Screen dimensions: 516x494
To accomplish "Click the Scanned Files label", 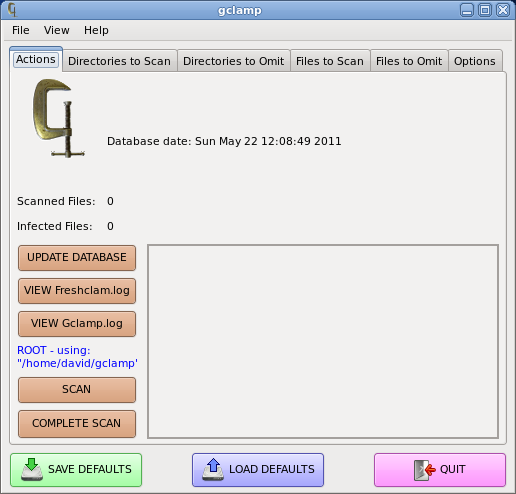I will (56, 201).
